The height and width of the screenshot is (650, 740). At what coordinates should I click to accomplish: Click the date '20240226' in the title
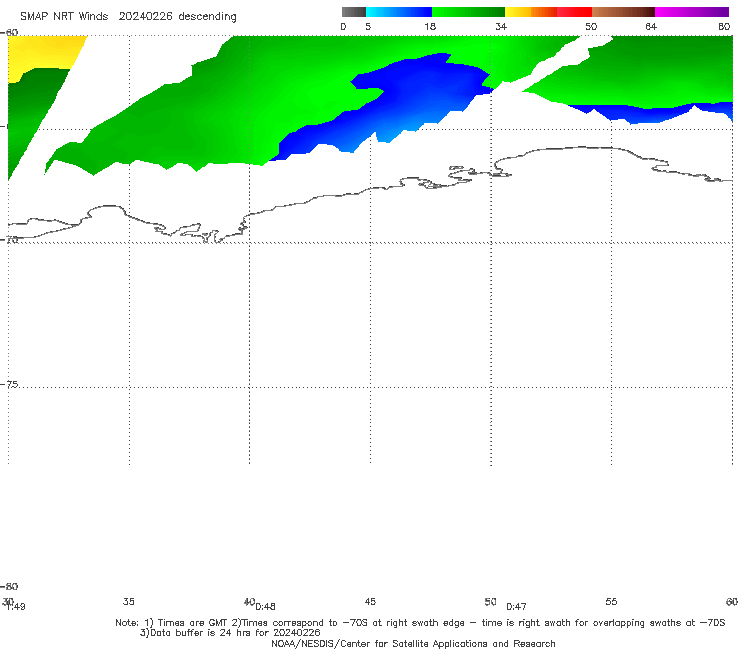click(145, 16)
